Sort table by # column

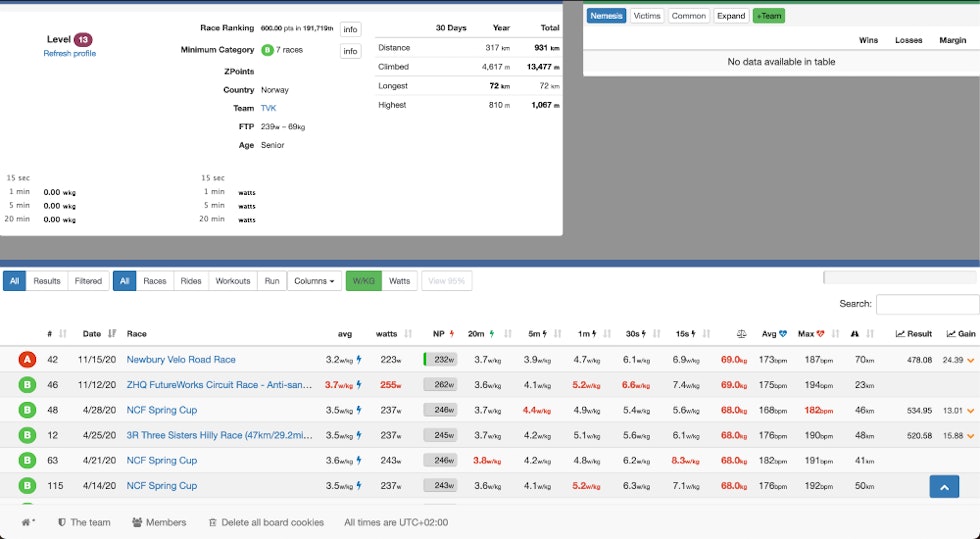[x=57, y=334]
